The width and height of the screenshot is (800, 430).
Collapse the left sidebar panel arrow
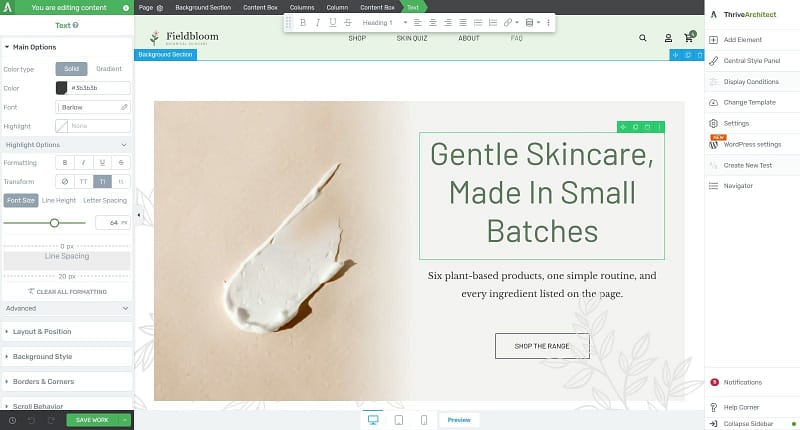coord(138,215)
